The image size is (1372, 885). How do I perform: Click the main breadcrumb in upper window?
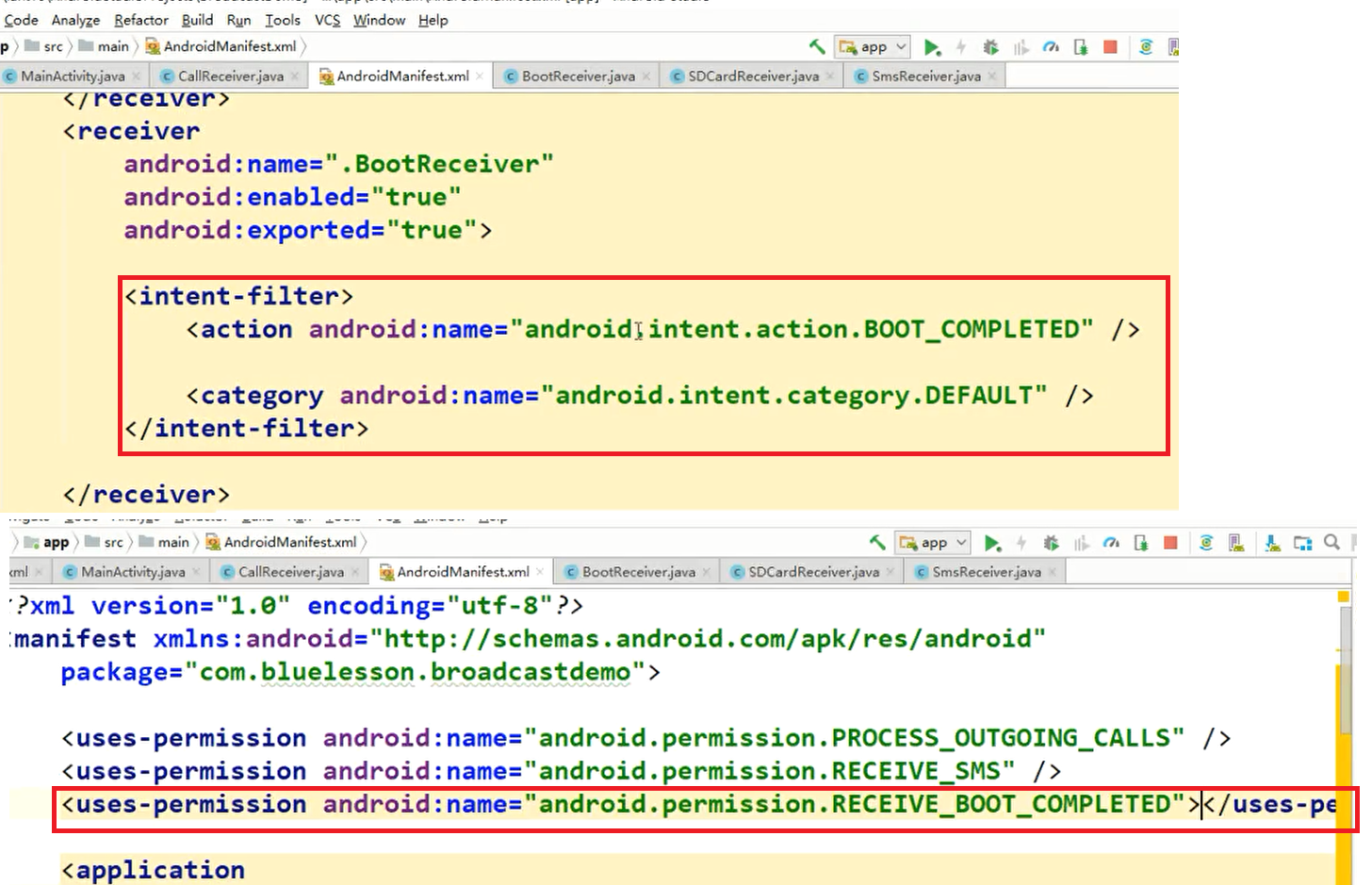[x=104, y=46]
